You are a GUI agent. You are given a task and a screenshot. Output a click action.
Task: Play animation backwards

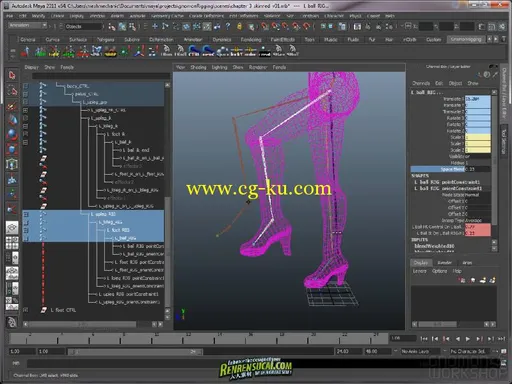coord(457,339)
